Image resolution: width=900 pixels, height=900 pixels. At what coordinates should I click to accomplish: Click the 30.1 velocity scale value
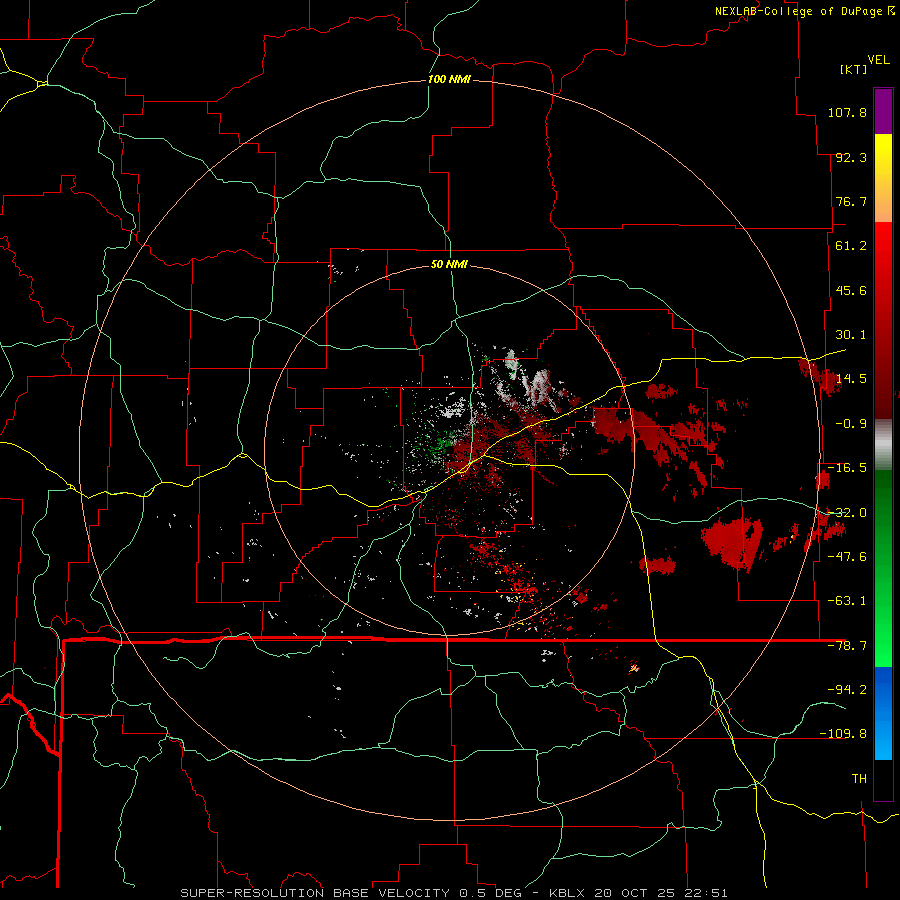tap(851, 335)
